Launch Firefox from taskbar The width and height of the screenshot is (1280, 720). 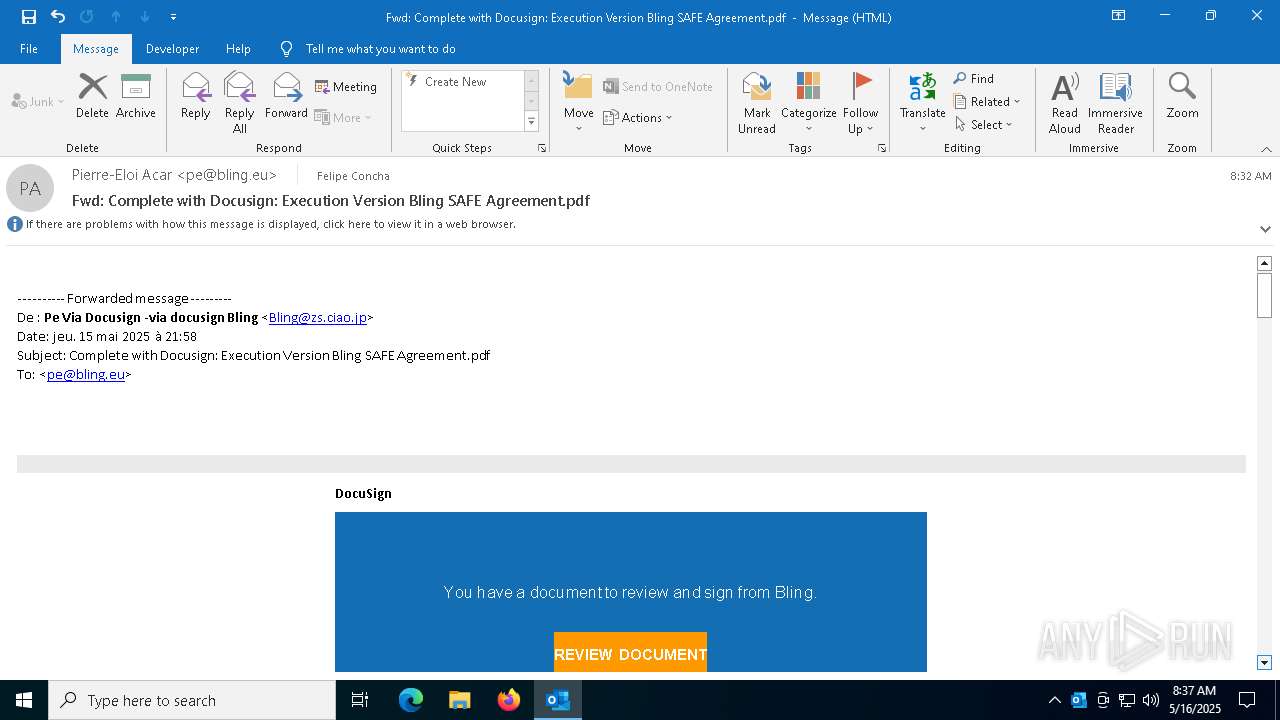click(x=509, y=700)
